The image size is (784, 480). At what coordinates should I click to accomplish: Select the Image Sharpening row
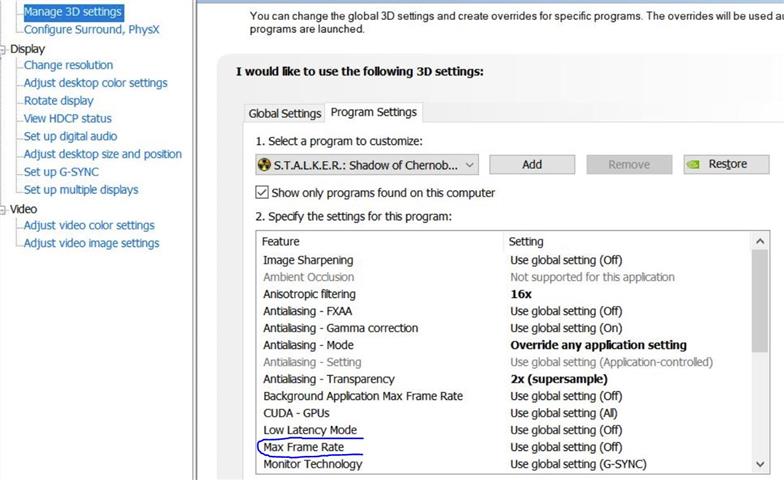pyautogui.click(x=504, y=260)
